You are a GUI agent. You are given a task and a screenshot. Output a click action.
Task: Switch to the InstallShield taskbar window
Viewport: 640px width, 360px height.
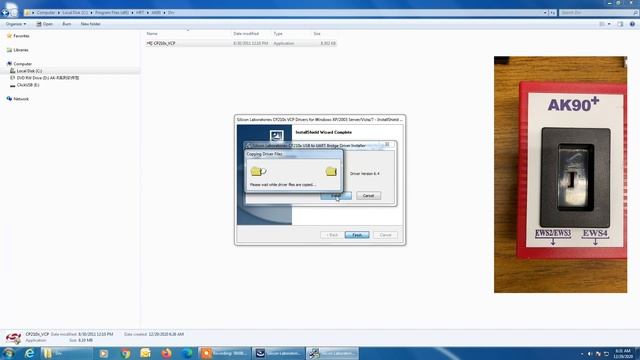point(278,353)
